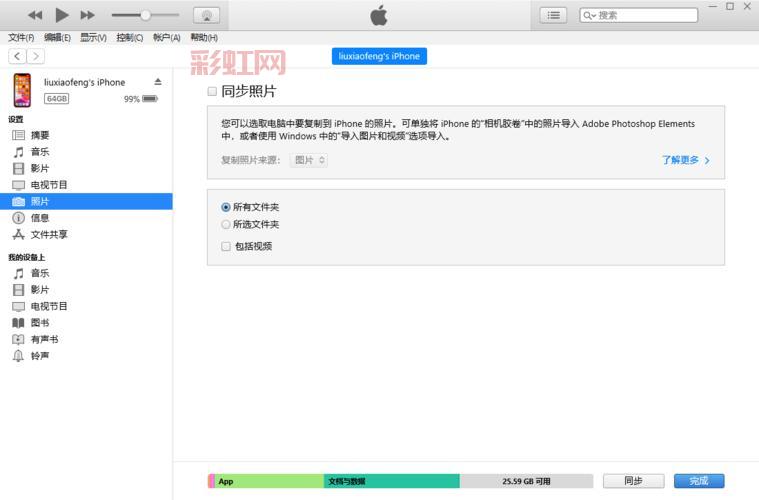This screenshot has height=500, width=759.
Task: Open 电视节目 under 设置 section
Action: coord(86,185)
